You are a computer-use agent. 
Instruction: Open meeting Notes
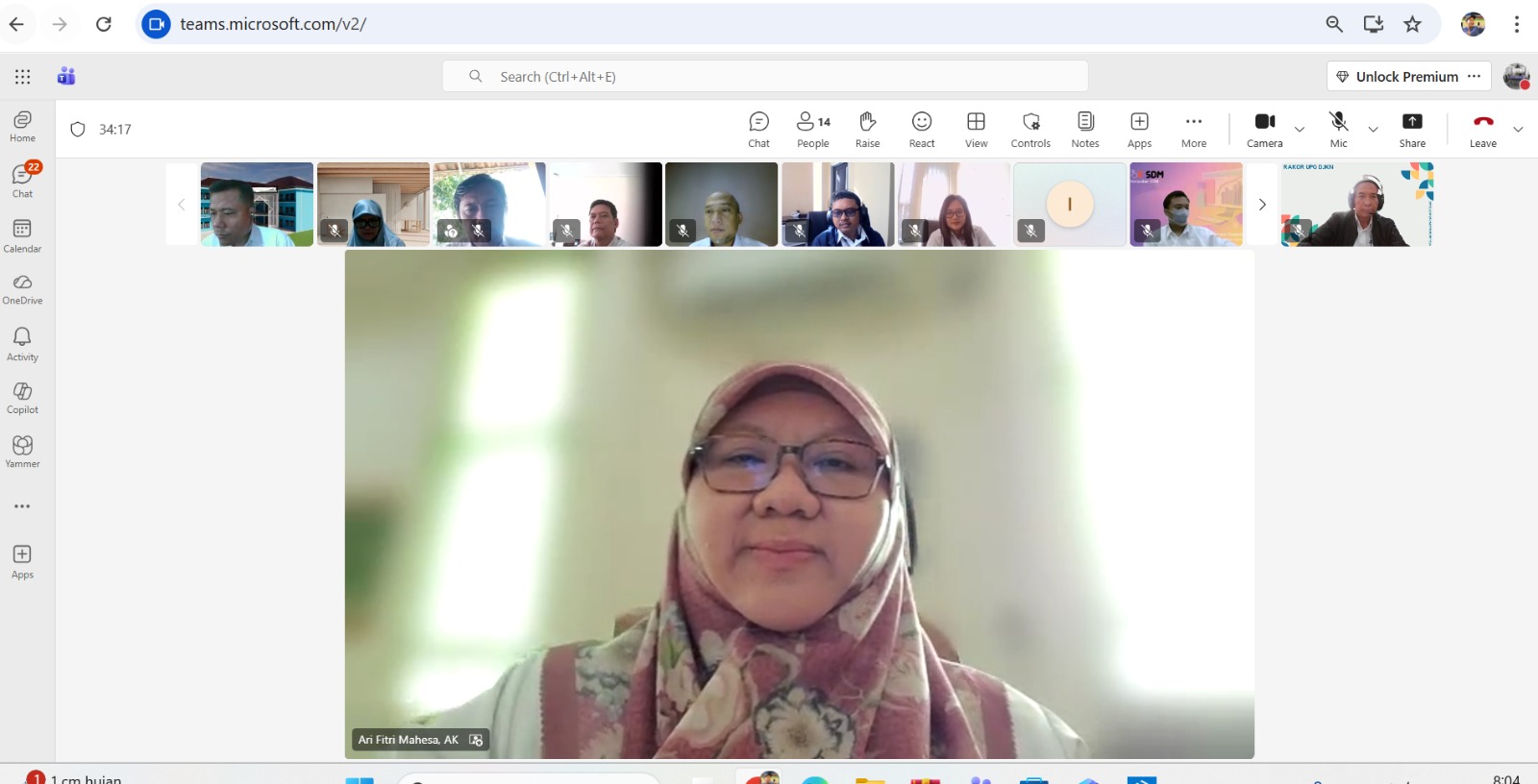(x=1085, y=130)
